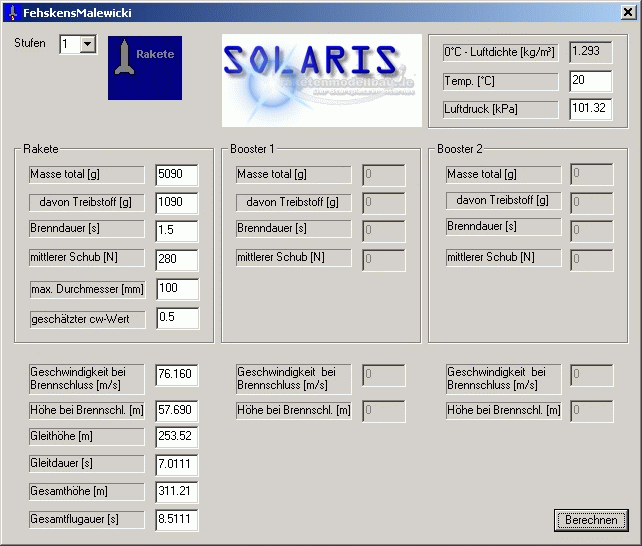Image resolution: width=642 pixels, height=546 pixels.
Task: Click the Rakete rocket image
Action: point(145,68)
